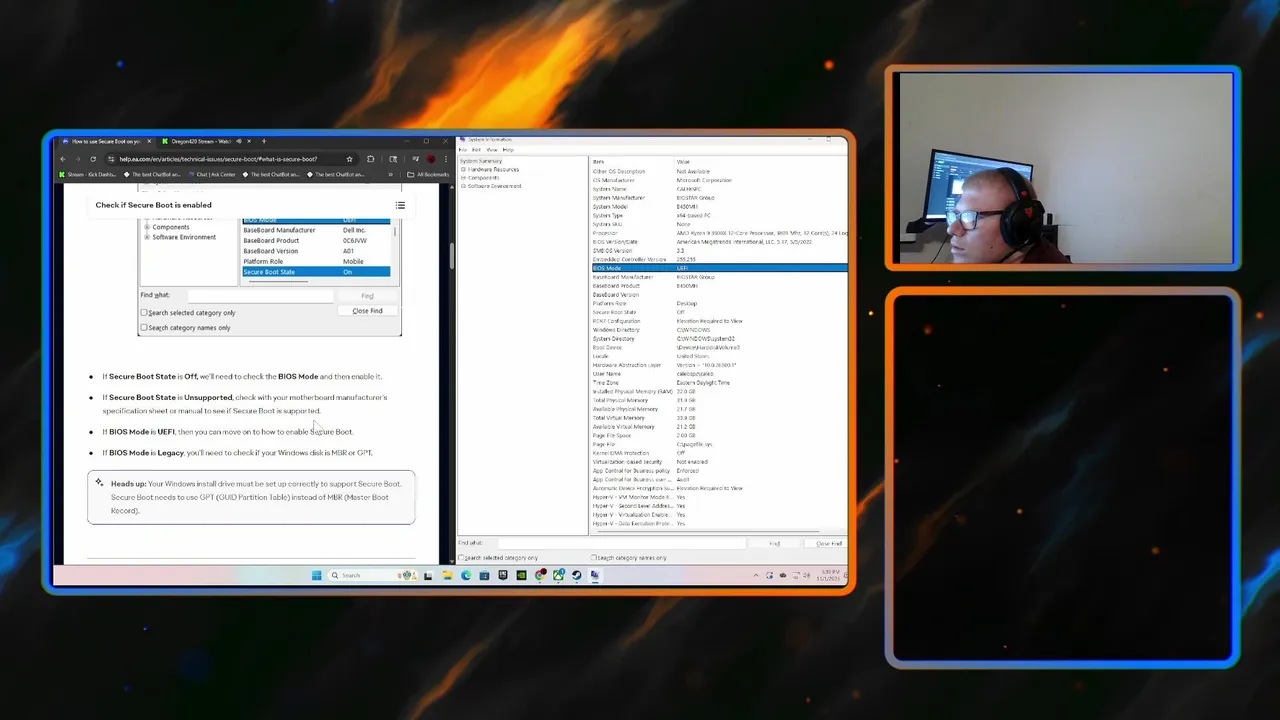Click the Windows taskbar Search box
1280x720 pixels.
374,575
